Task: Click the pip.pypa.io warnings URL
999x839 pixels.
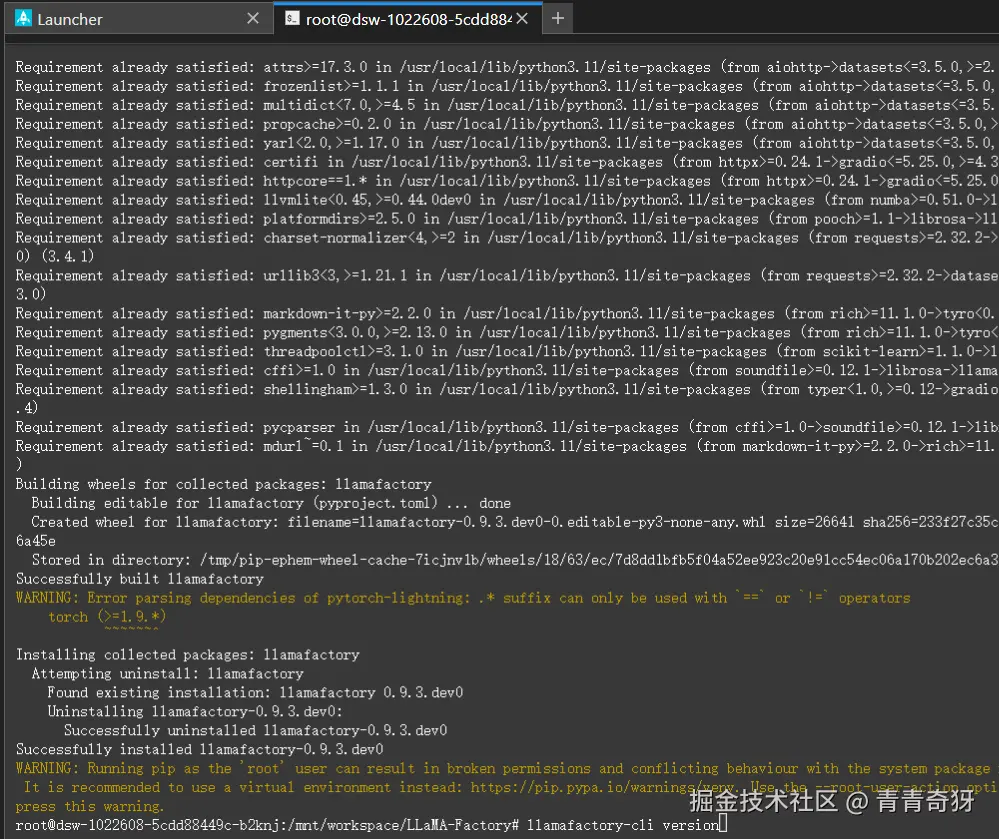Action: [604, 787]
